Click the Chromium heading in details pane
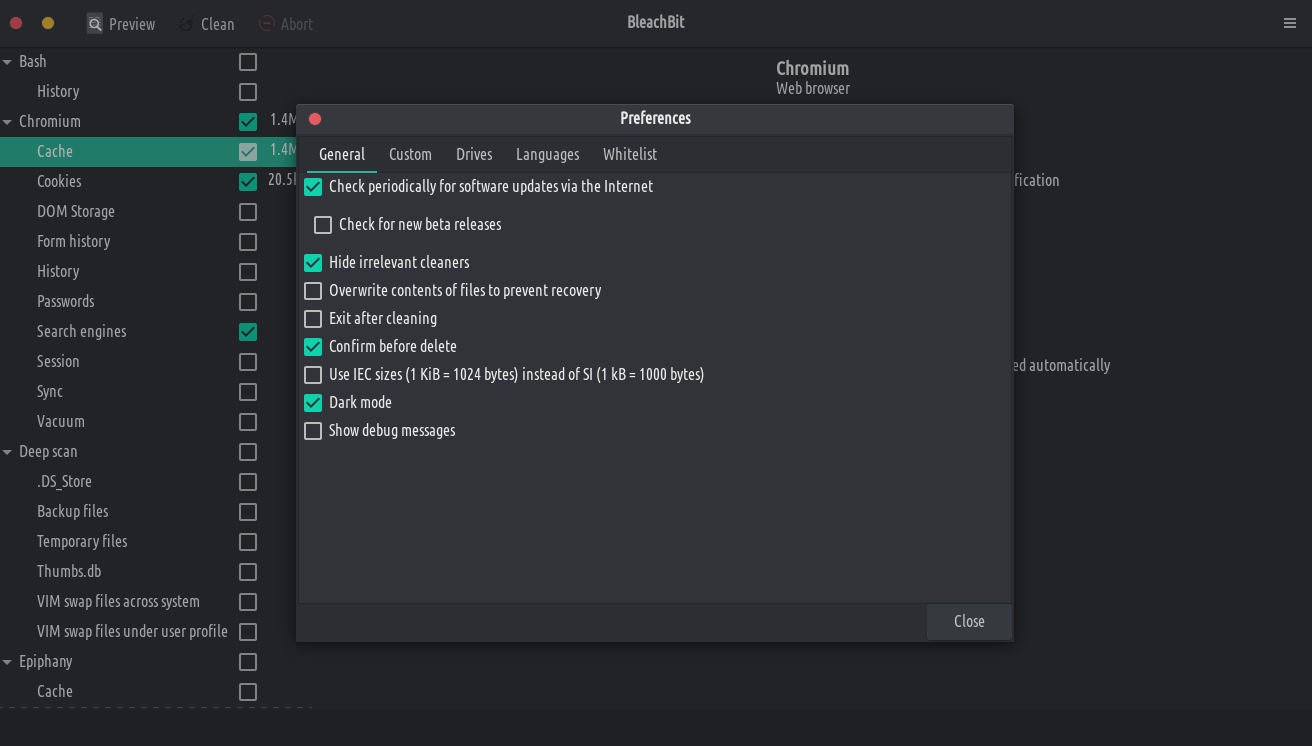The image size is (1312, 746). tap(812, 68)
